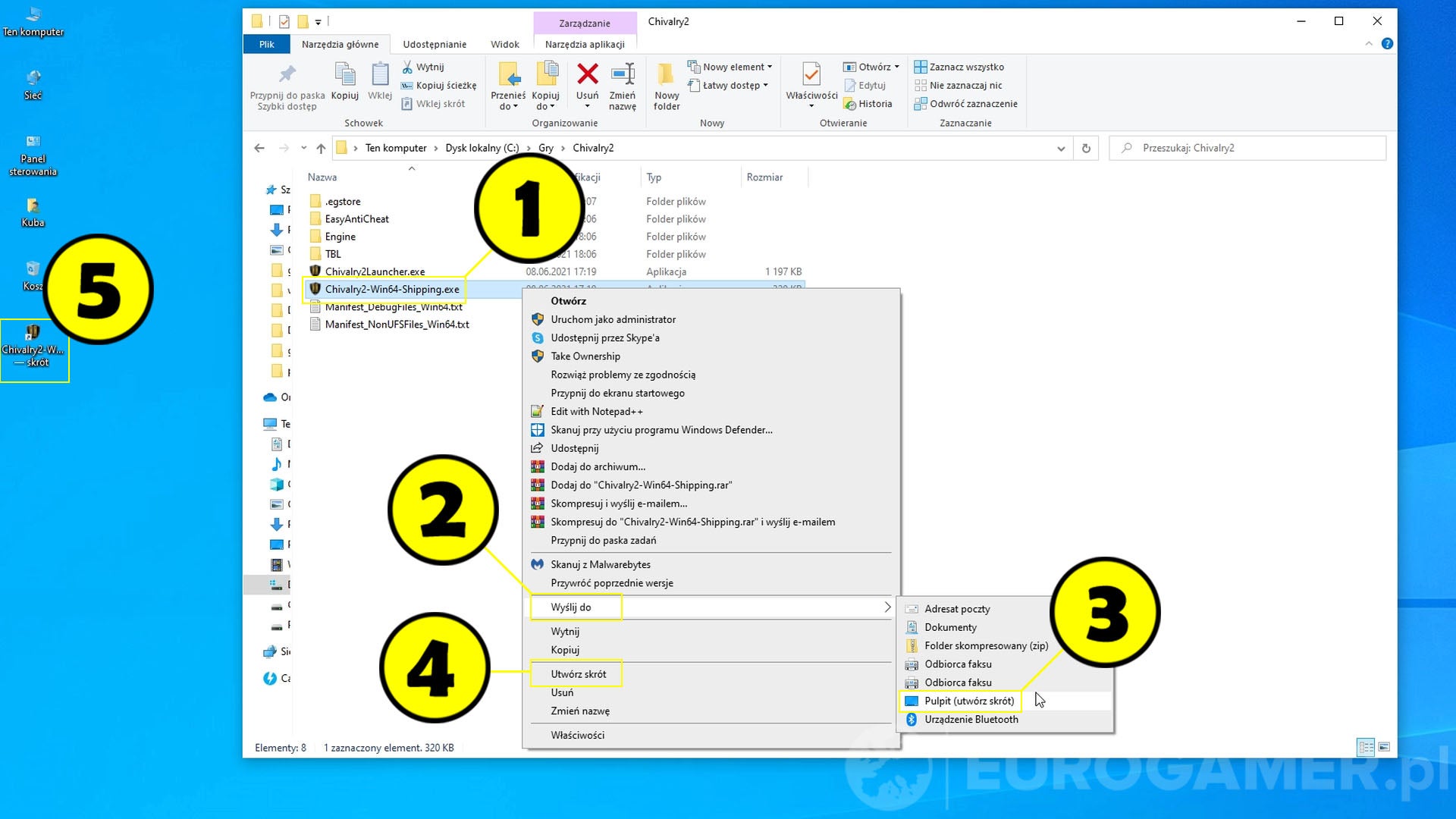Viewport: 1456px width, 819px height.
Task: Click the Gry breadcrumb in address bar
Action: pyautogui.click(x=545, y=148)
